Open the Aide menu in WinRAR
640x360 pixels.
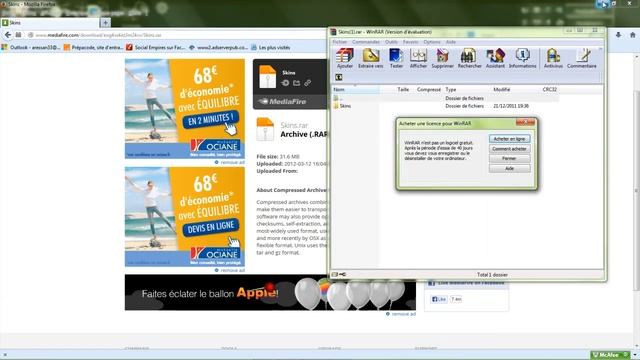pyautogui.click(x=451, y=42)
